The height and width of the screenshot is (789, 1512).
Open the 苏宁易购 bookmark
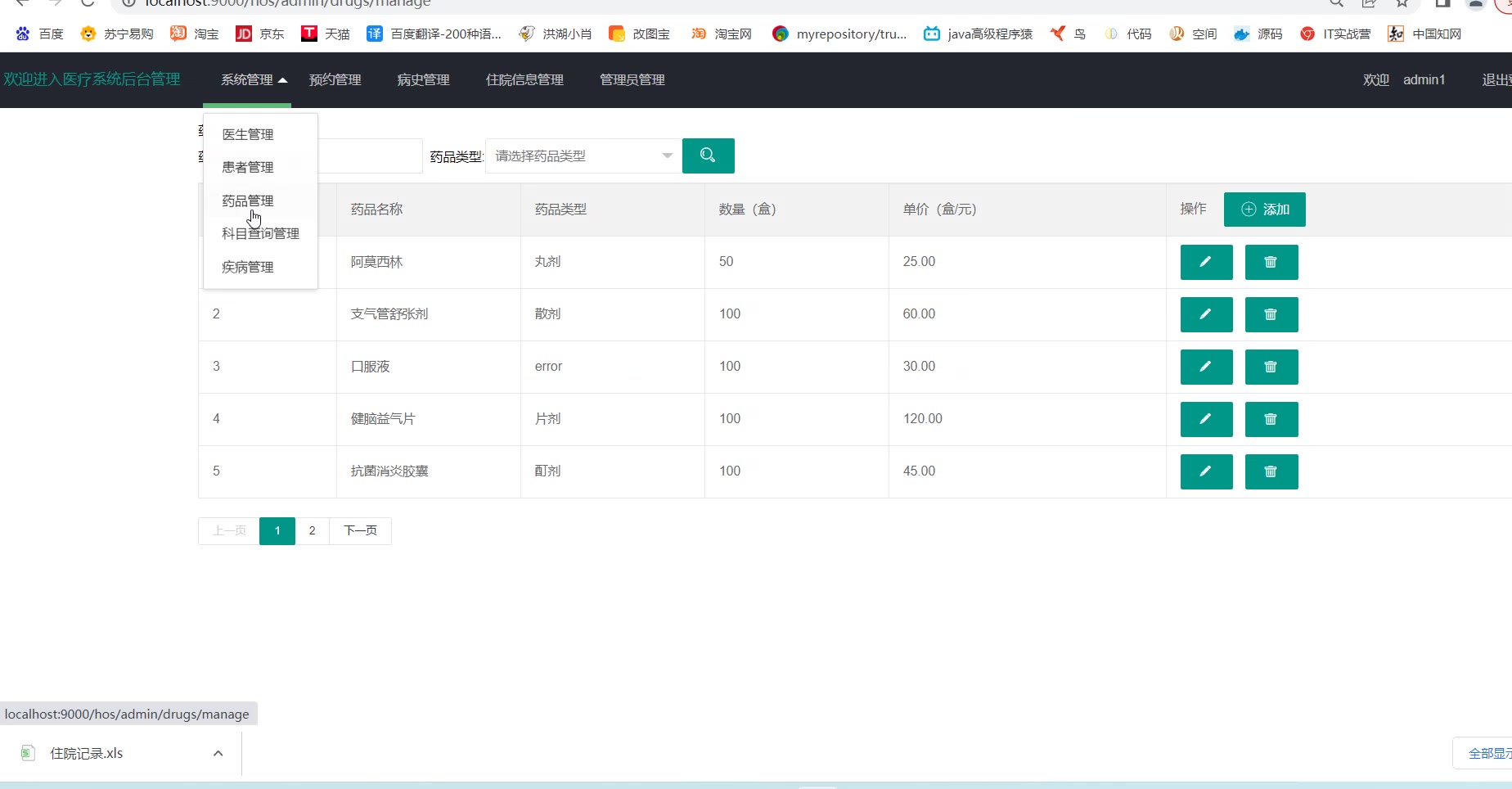point(117,34)
